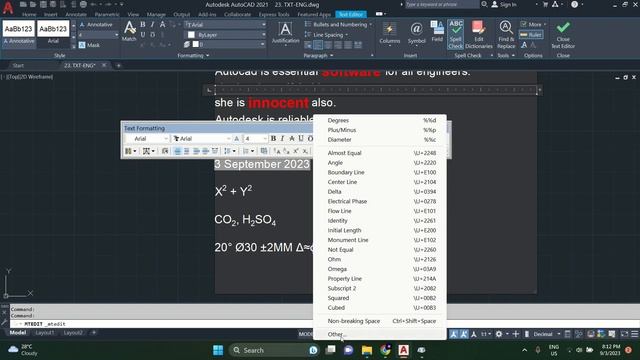The height and width of the screenshot is (360, 640).
Task: Click Close Text Editor
Action: click(563, 34)
